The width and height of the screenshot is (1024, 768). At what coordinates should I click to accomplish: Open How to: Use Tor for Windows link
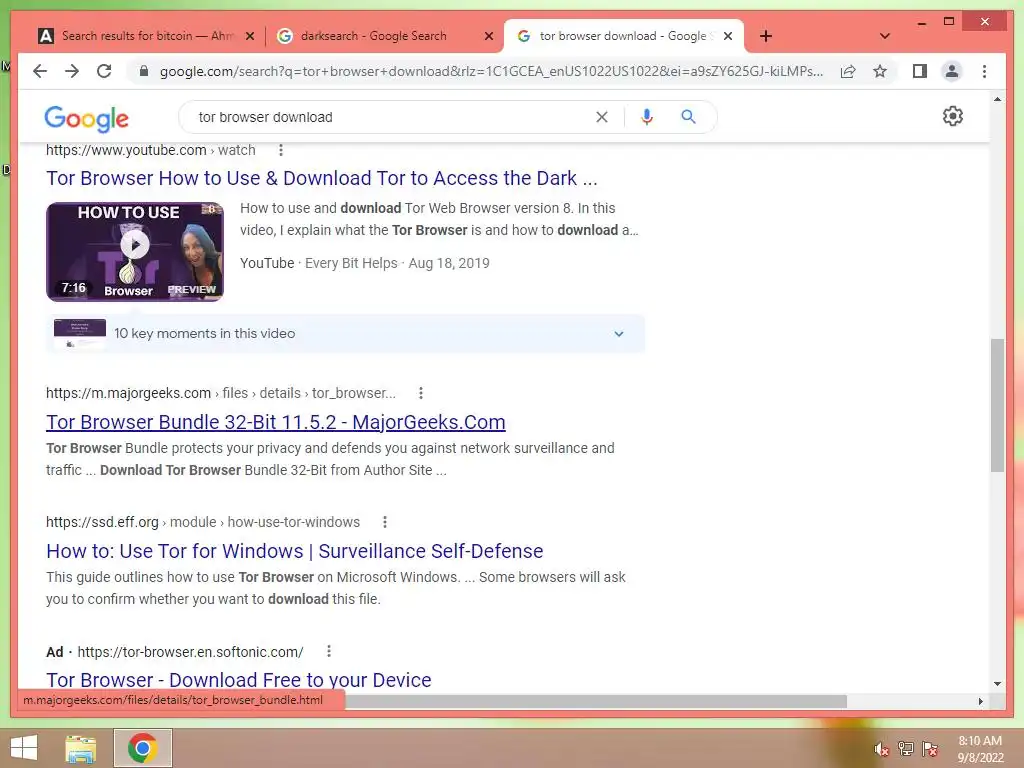(x=295, y=551)
